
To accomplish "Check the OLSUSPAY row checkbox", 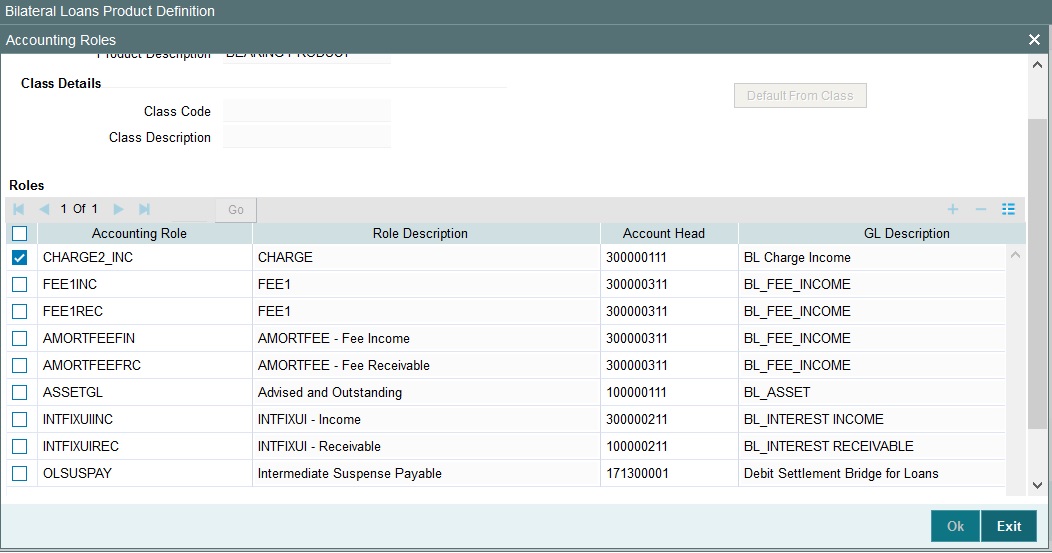I will (x=19, y=473).
